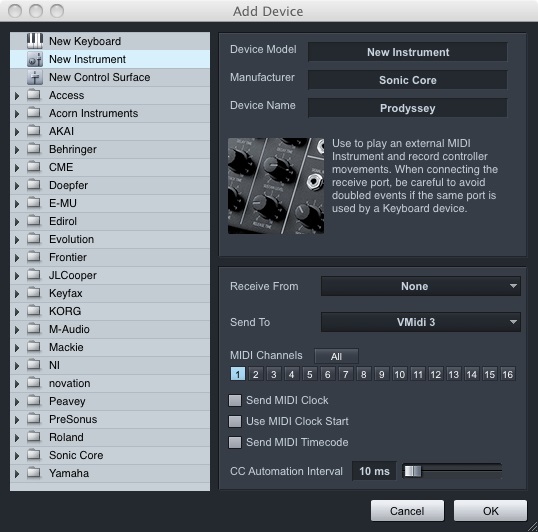Select the New Keyboard piano icon
This screenshot has width=538, height=532.
35,41
